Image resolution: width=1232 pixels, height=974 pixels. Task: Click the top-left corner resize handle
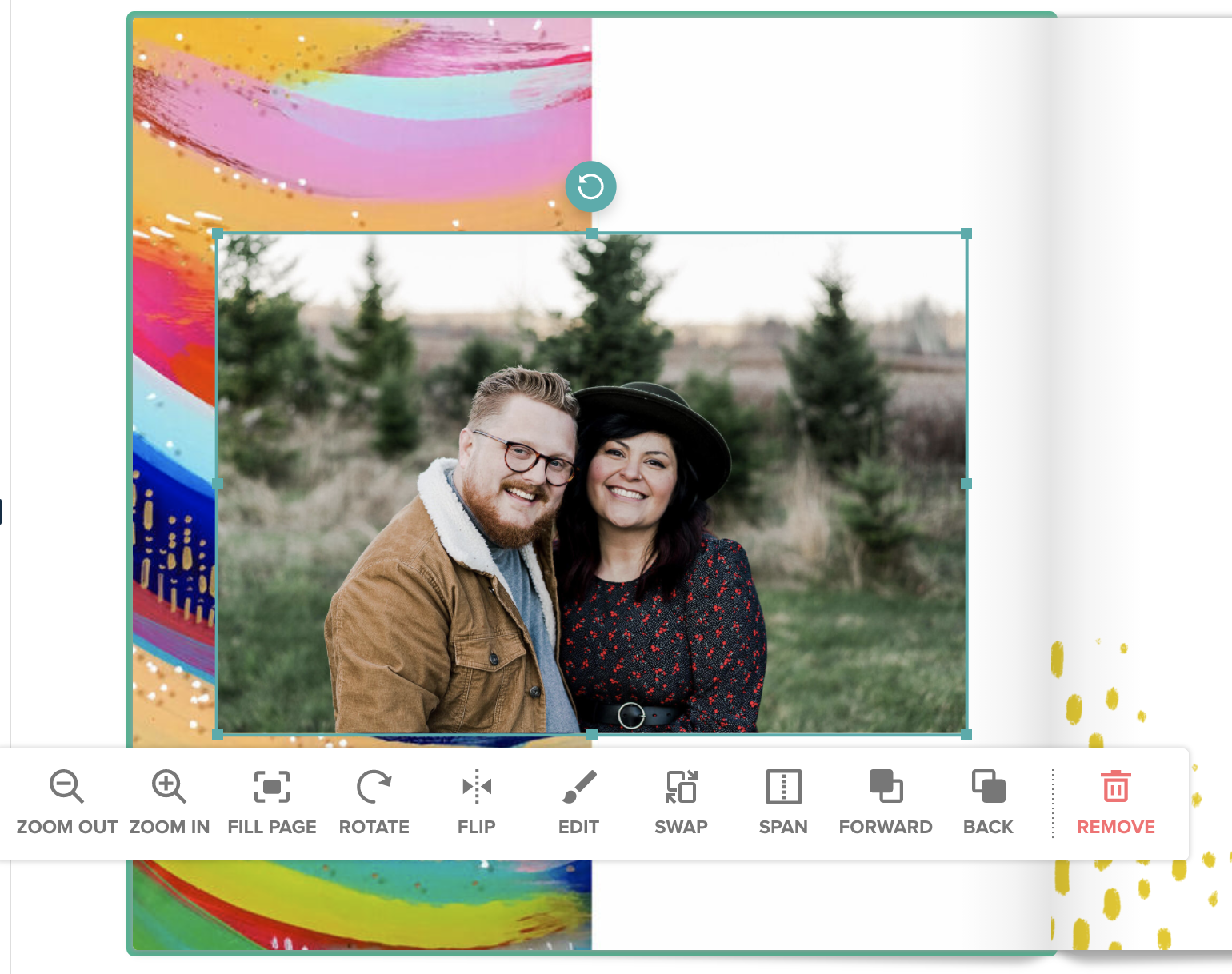218,234
